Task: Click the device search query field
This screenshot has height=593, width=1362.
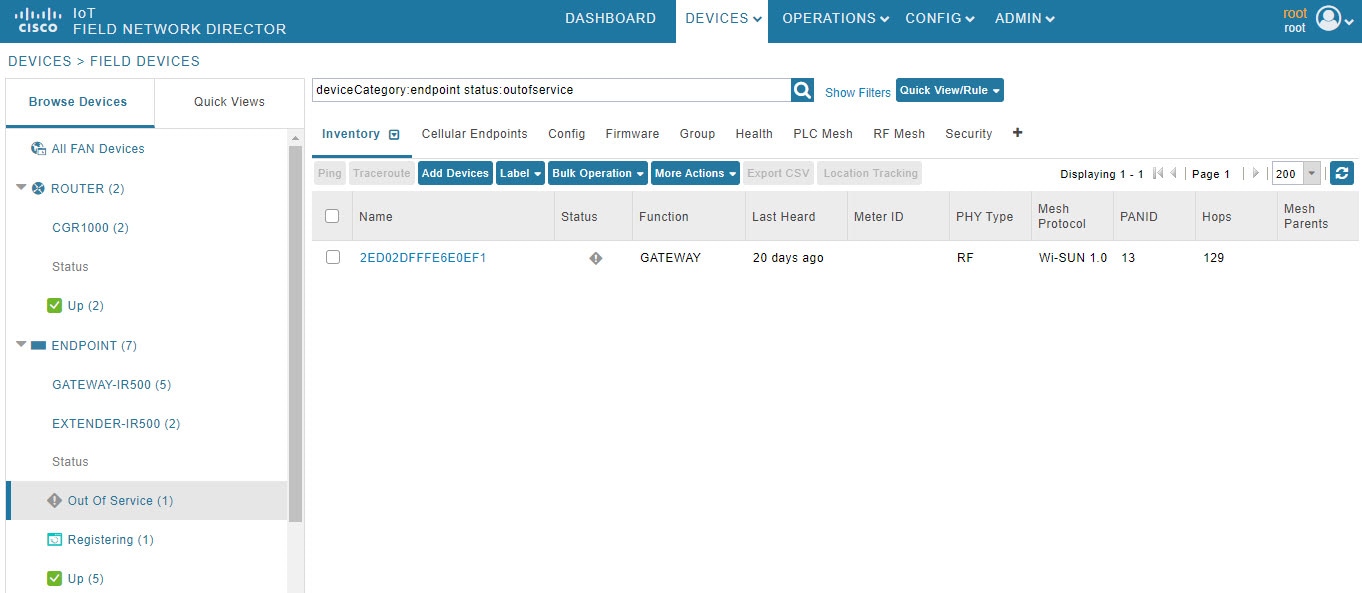Action: click(x=551, y=90)
